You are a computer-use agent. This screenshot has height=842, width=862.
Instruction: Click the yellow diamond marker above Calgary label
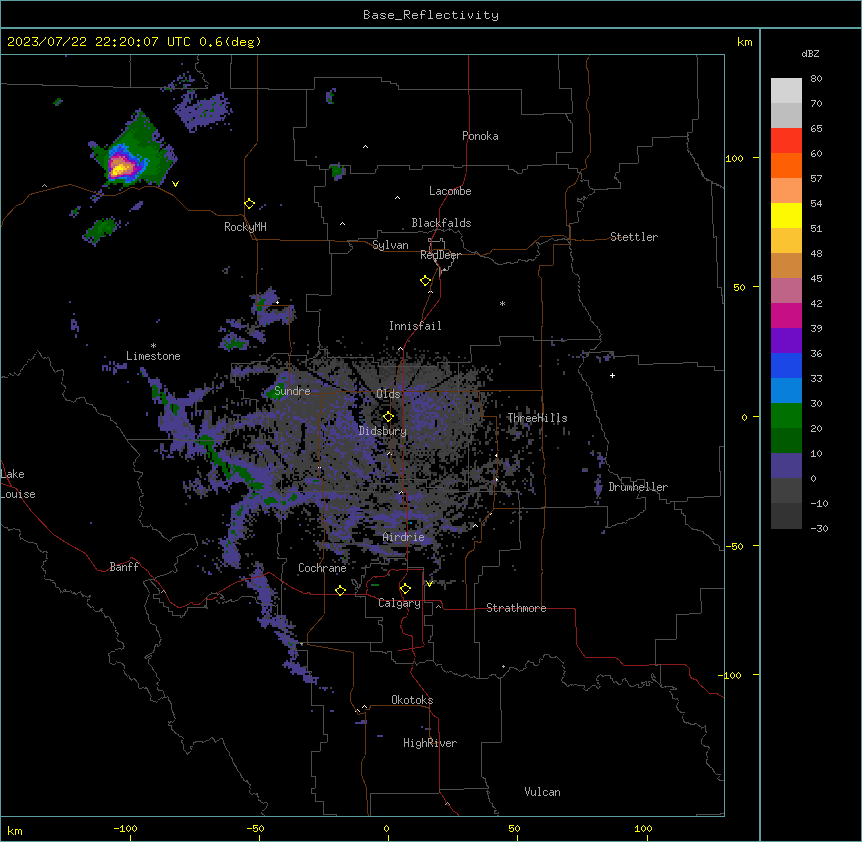[405, 589]
